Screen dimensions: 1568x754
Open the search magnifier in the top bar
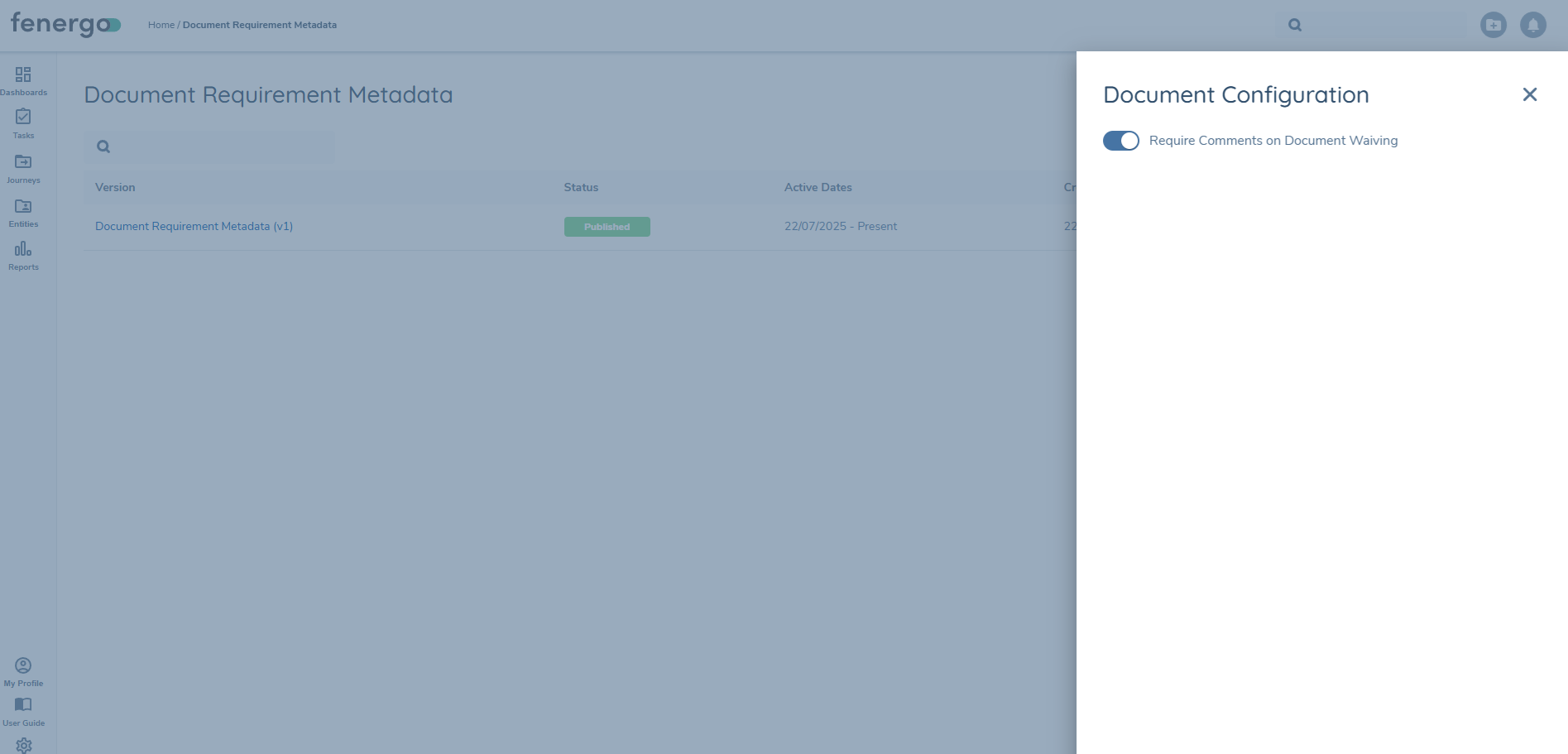(x=1294, y=25)
